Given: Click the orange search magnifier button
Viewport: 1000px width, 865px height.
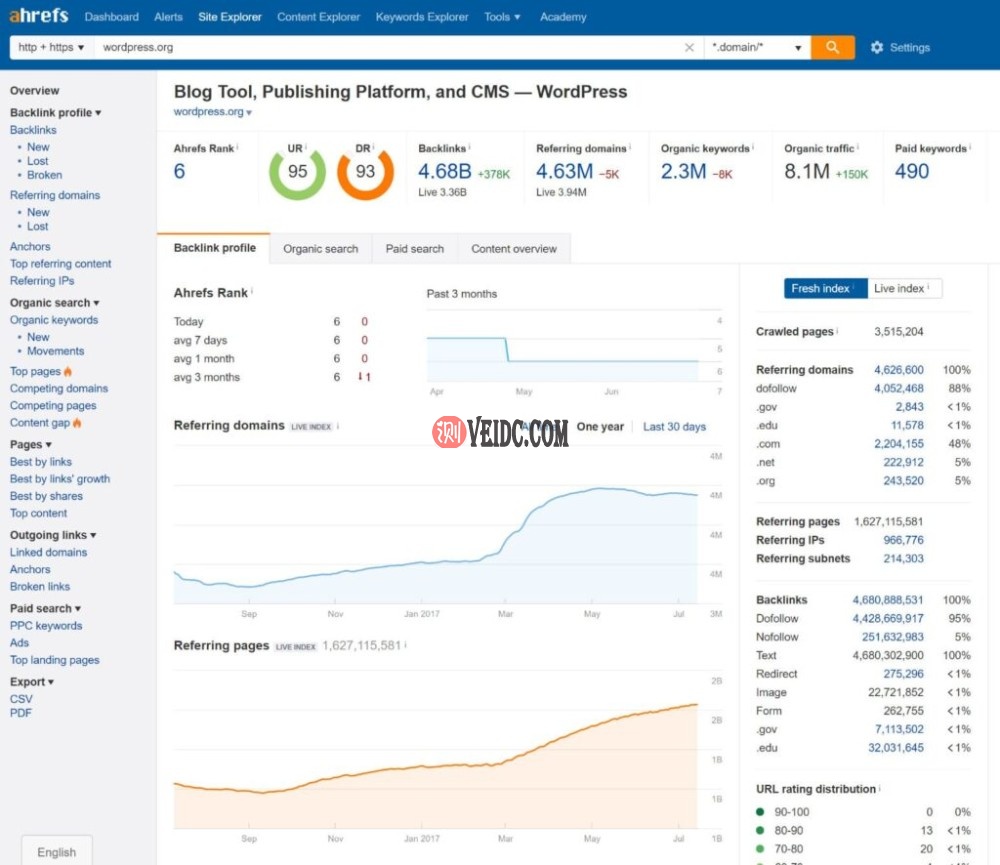Looking at the screenshot, I should 832,47.
